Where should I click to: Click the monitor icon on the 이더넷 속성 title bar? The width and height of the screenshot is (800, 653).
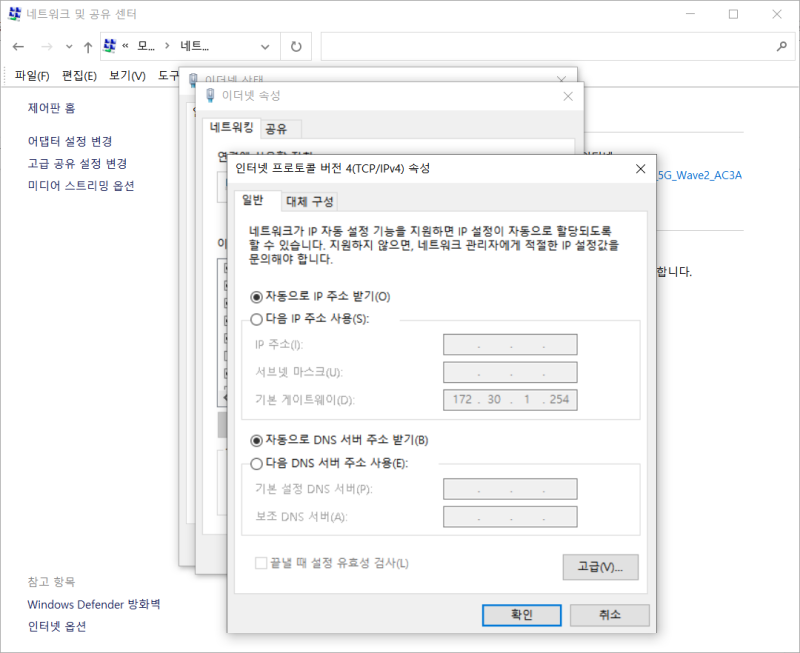point(211,95)
